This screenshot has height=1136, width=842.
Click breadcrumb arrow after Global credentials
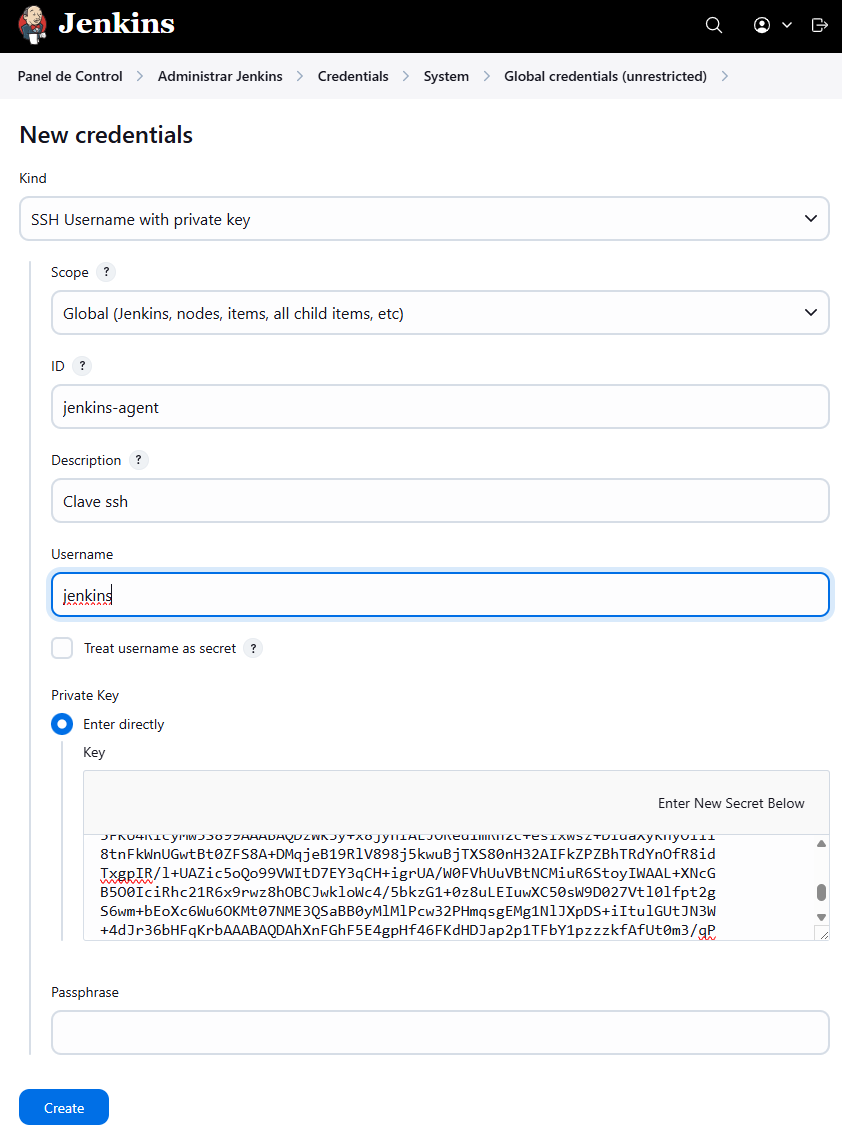coord(725,76)
